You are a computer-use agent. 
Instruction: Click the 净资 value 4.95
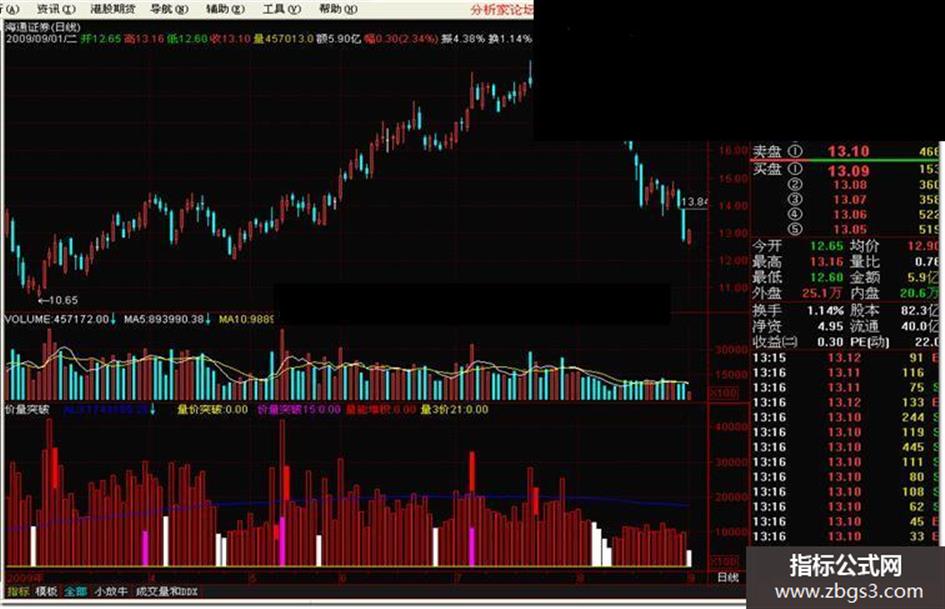pos(830,326)
